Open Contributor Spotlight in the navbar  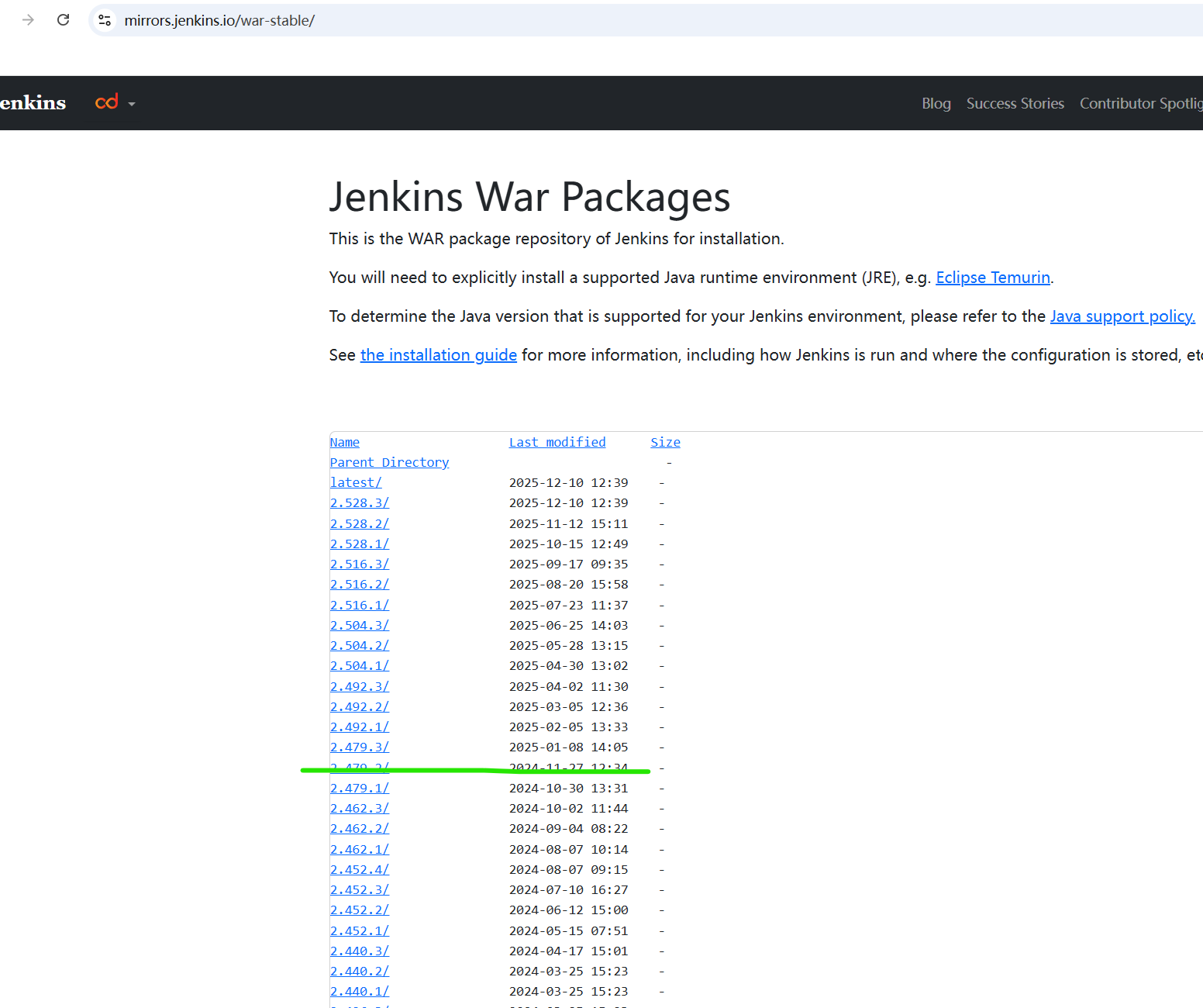[x=1141, y=103]
